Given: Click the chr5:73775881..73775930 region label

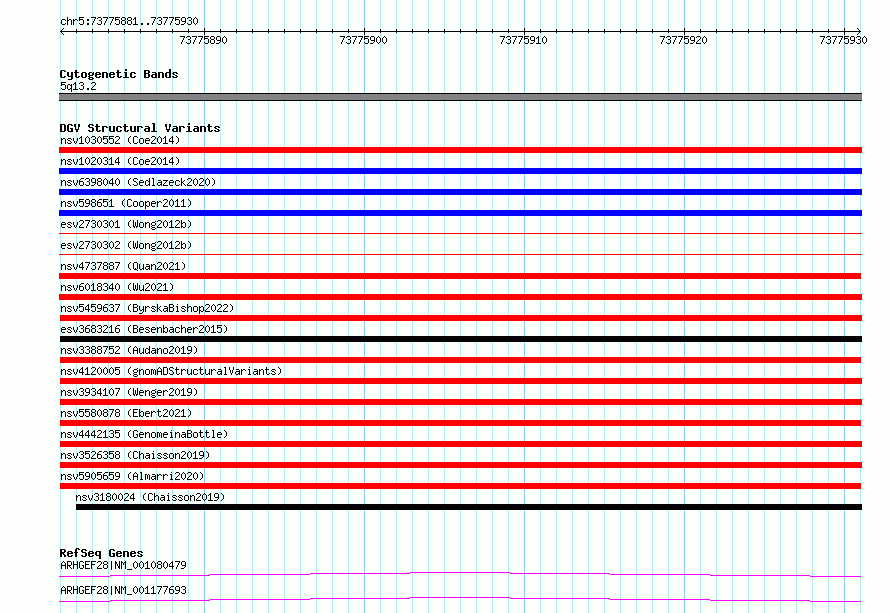Looking at the screenshot, I should 129,22.
